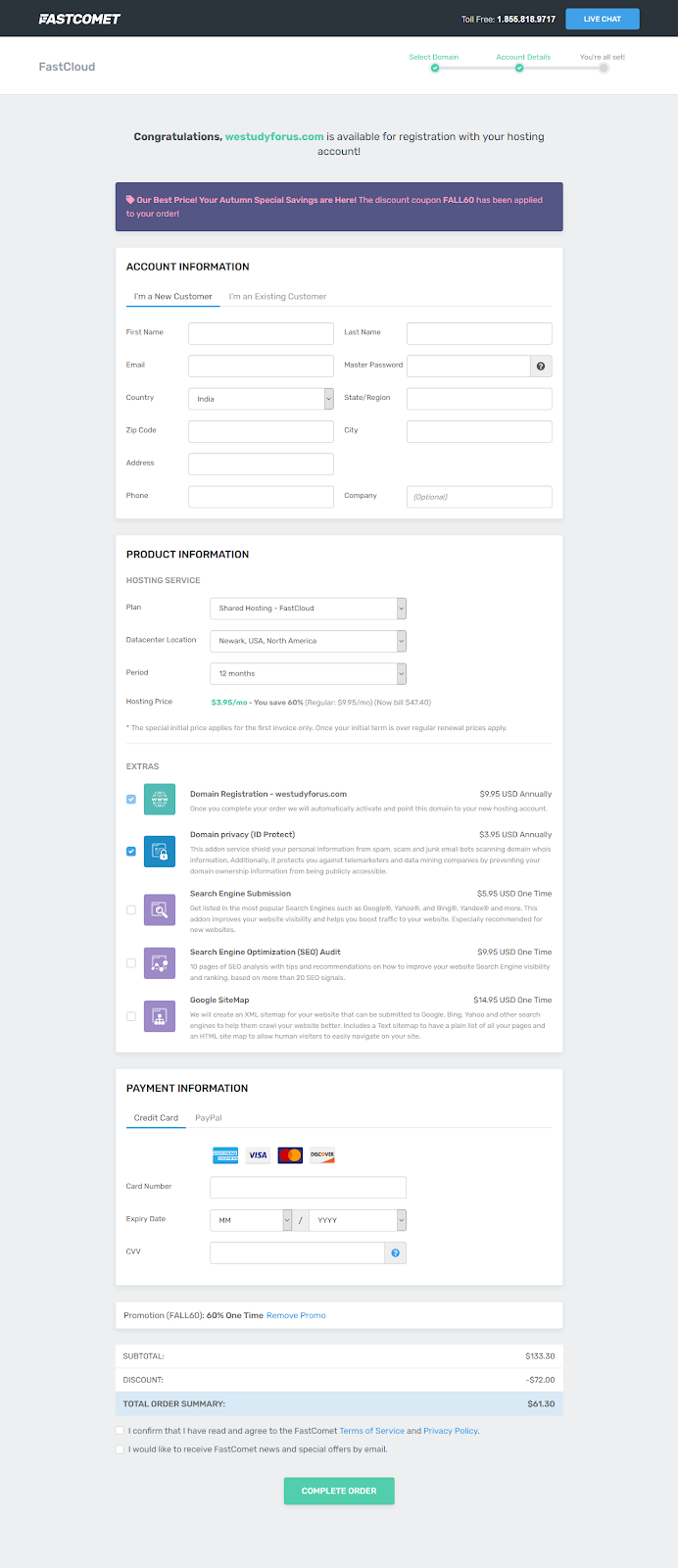Click the SEO Audit chart icon

[x=160, y=963]
